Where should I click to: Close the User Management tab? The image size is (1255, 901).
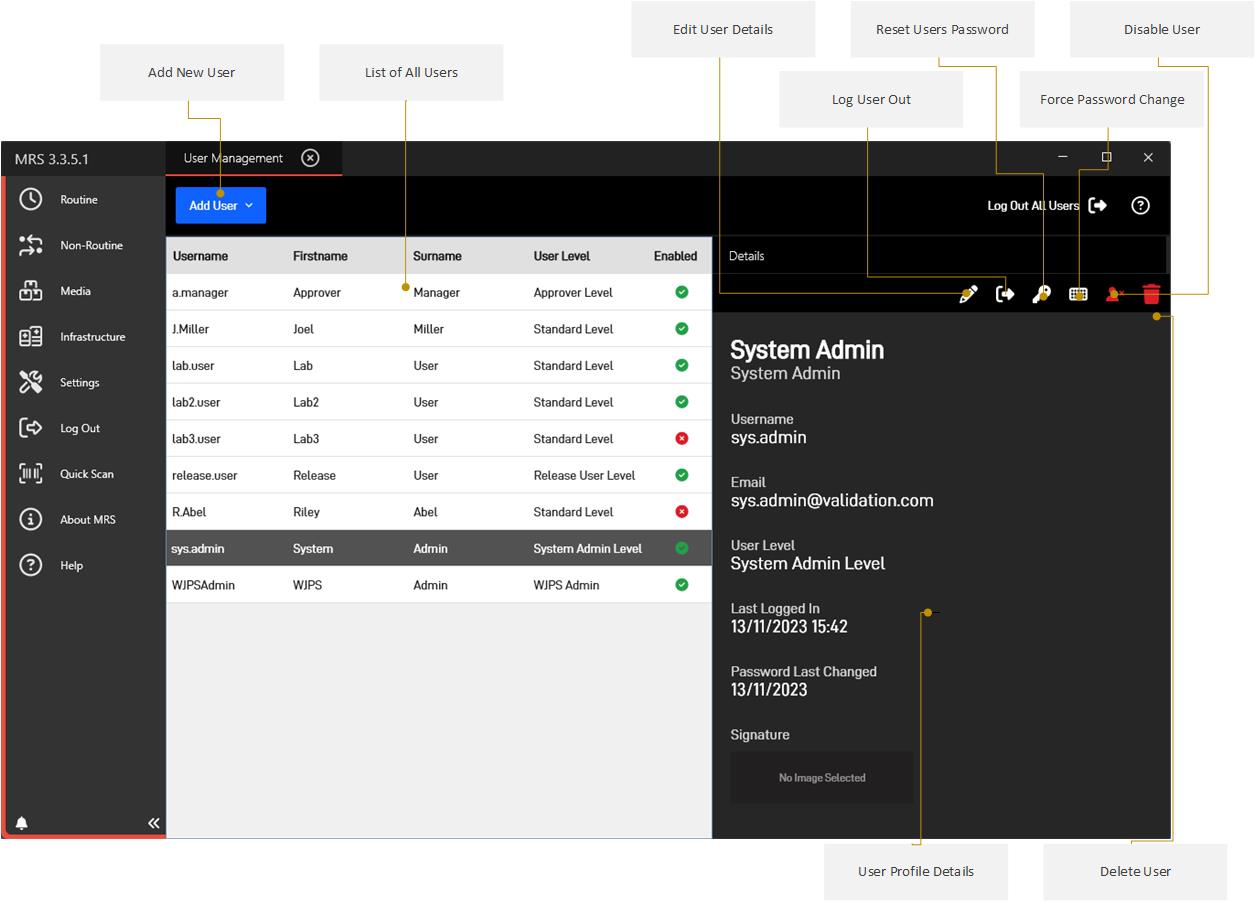[310, 158]
